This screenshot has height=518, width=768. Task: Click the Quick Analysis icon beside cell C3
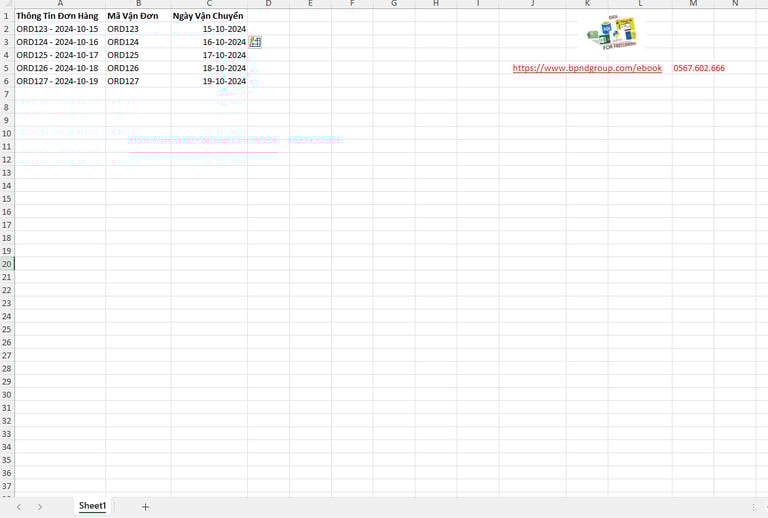click(255, 42)
